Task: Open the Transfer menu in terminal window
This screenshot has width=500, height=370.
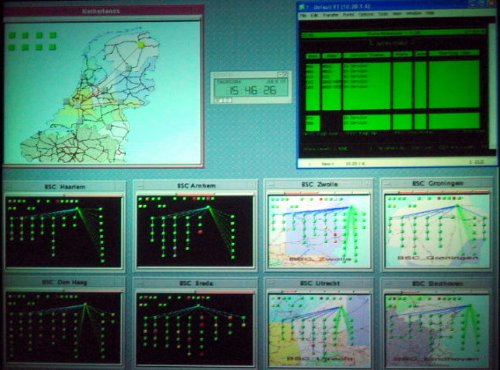Action: click(x=330, y=15)
